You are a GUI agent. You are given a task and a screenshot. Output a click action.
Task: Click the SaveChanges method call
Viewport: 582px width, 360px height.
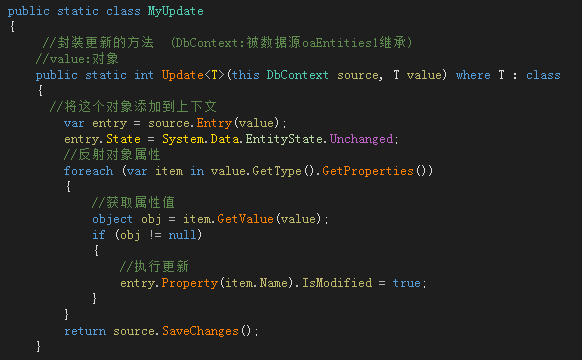click(200, 331)
